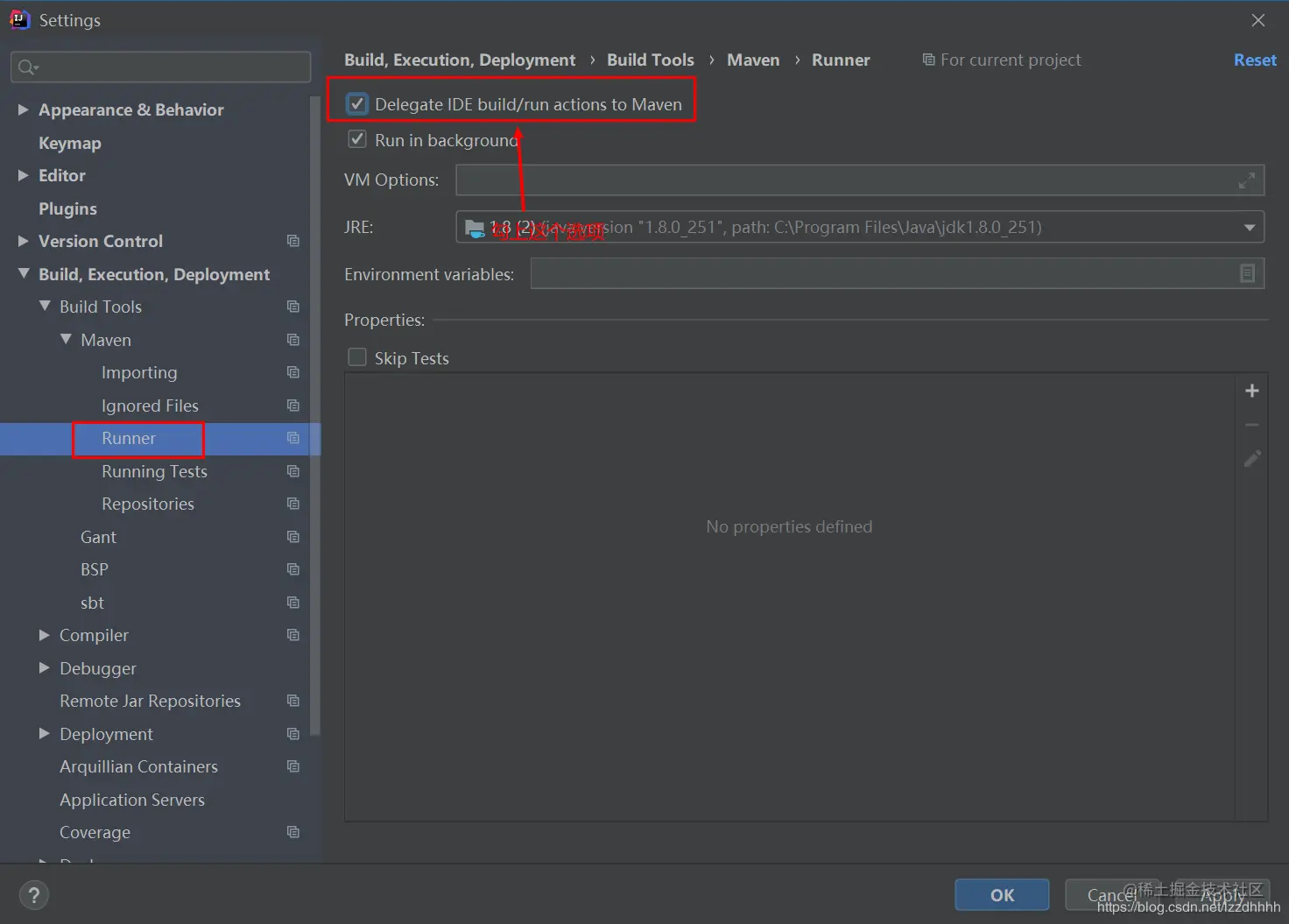Expand the Editor section
The image size is (1289, 924).
click(24, 175)
